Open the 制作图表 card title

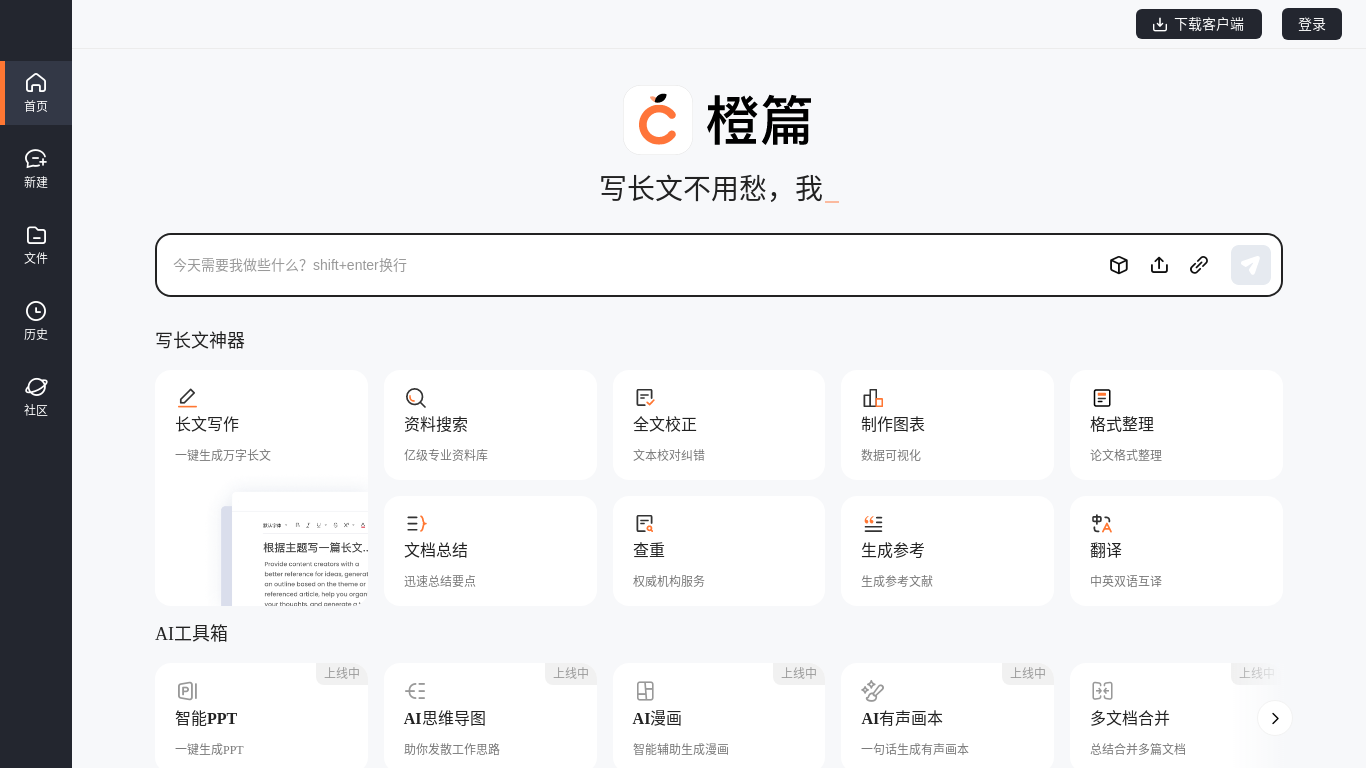coord(893,424)
